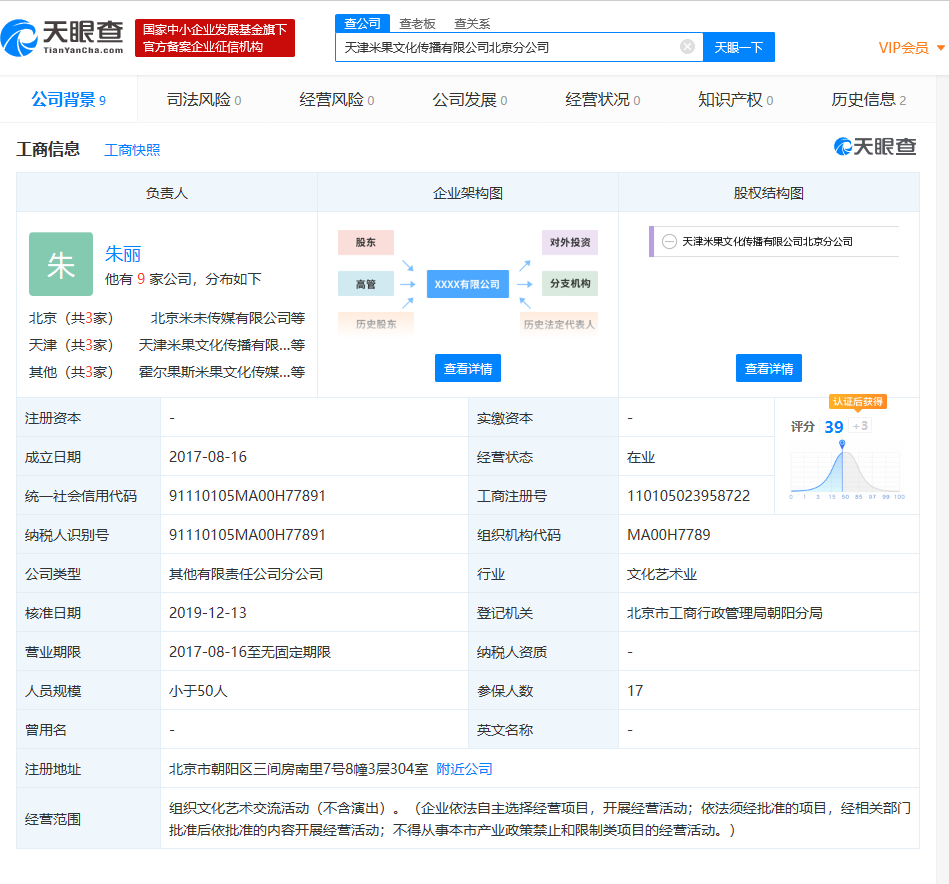Click 登记机关 value 北京市工商行政管理局朝阳分局
This screenshot has height=884, width=949.
pos(724,612)
